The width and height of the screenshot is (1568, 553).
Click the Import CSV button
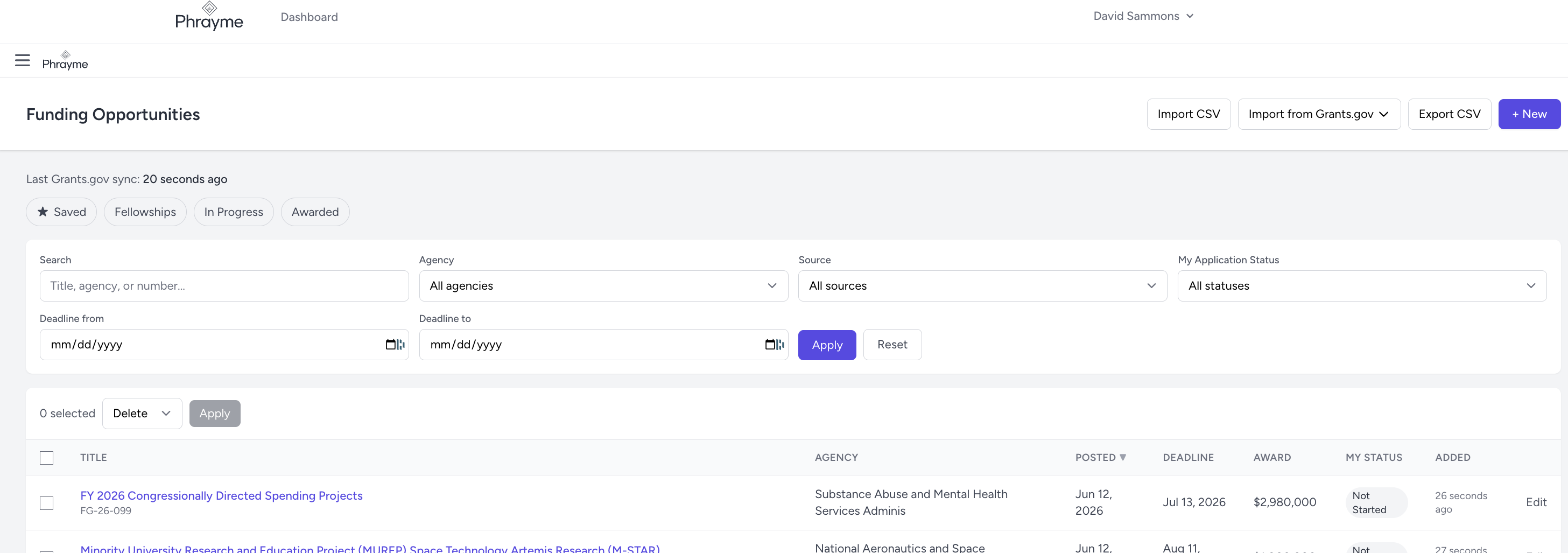tap(1188, 114)
